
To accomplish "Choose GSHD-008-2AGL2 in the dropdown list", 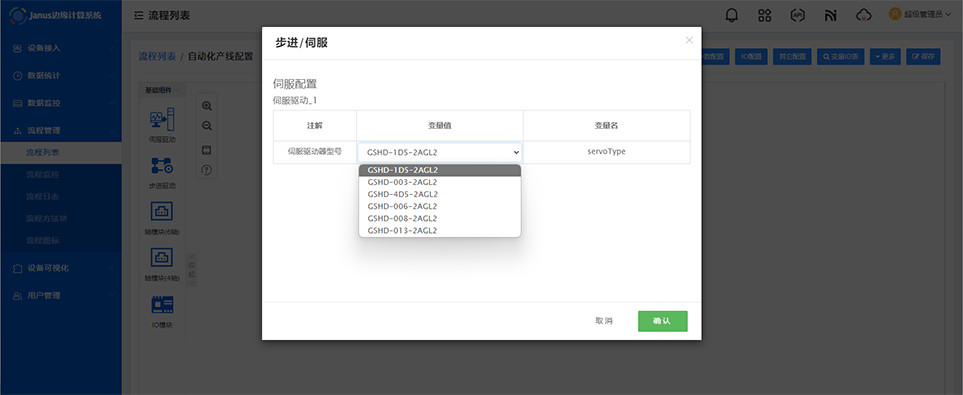I will tap(440, 219).
